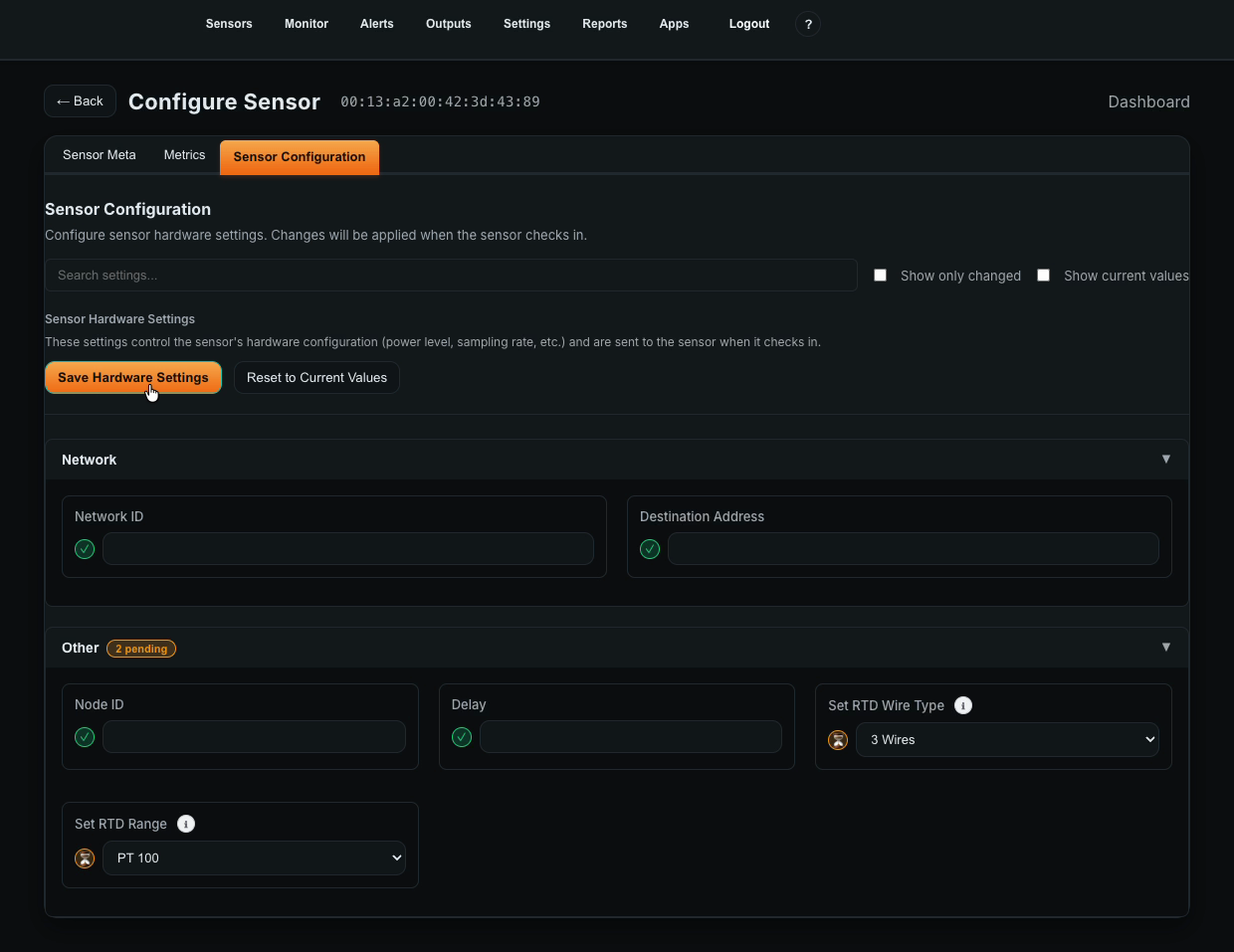Open the Reports menu
This screenshot has height=952, width=1234.
(x=605, y=24)
